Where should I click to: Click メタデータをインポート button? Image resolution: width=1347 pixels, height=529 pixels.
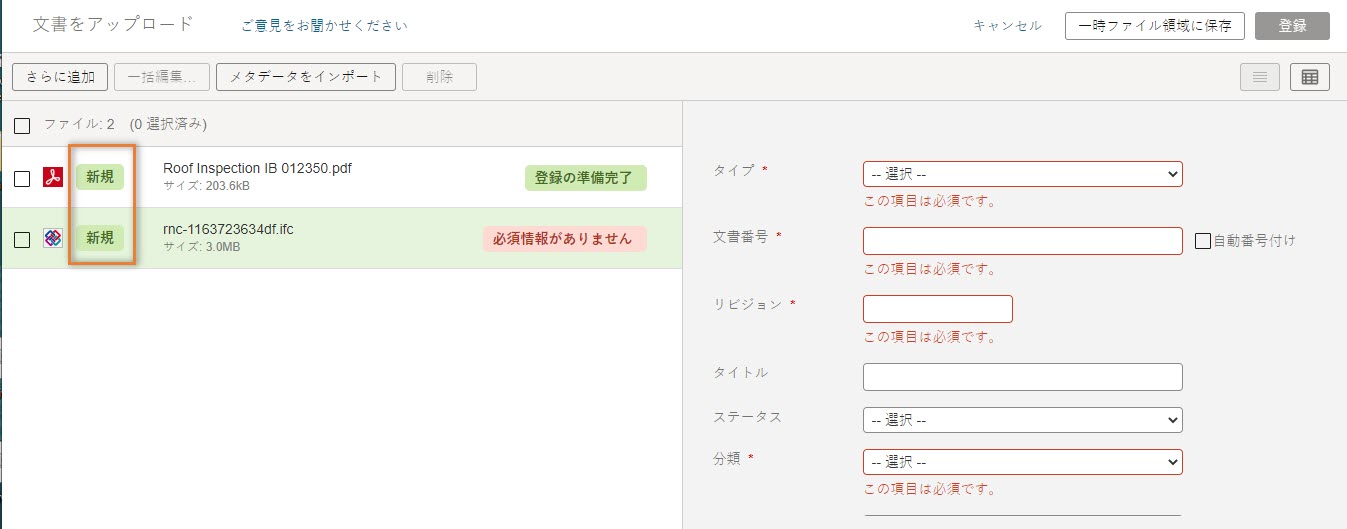click(306, 77)
